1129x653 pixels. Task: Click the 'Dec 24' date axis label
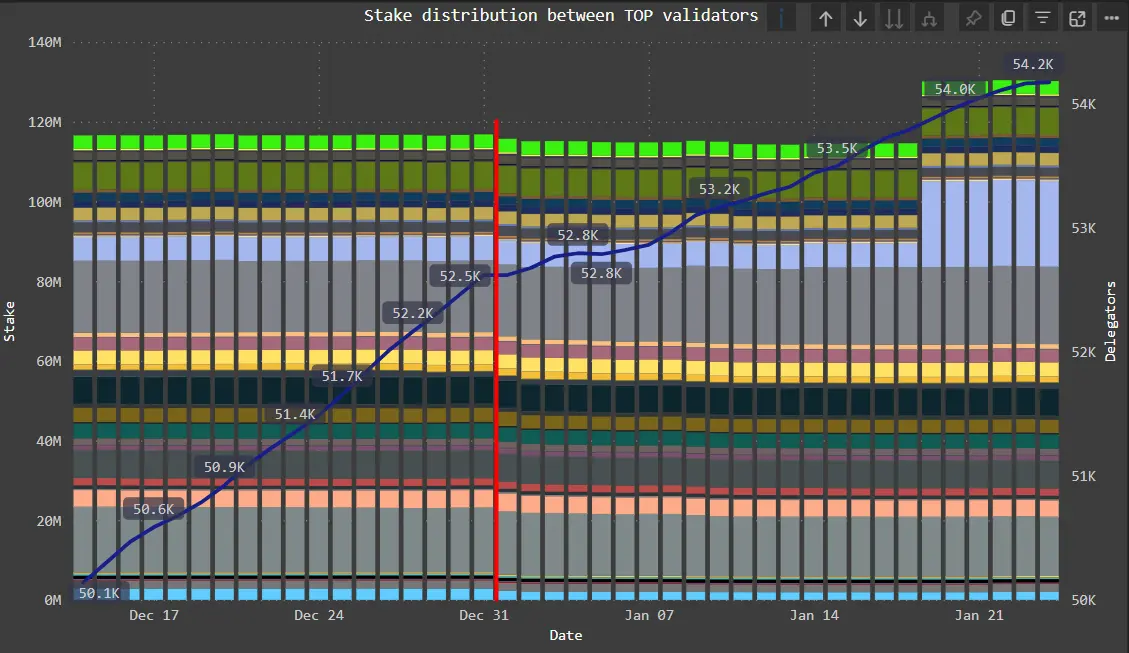click(x=319, y=616)
